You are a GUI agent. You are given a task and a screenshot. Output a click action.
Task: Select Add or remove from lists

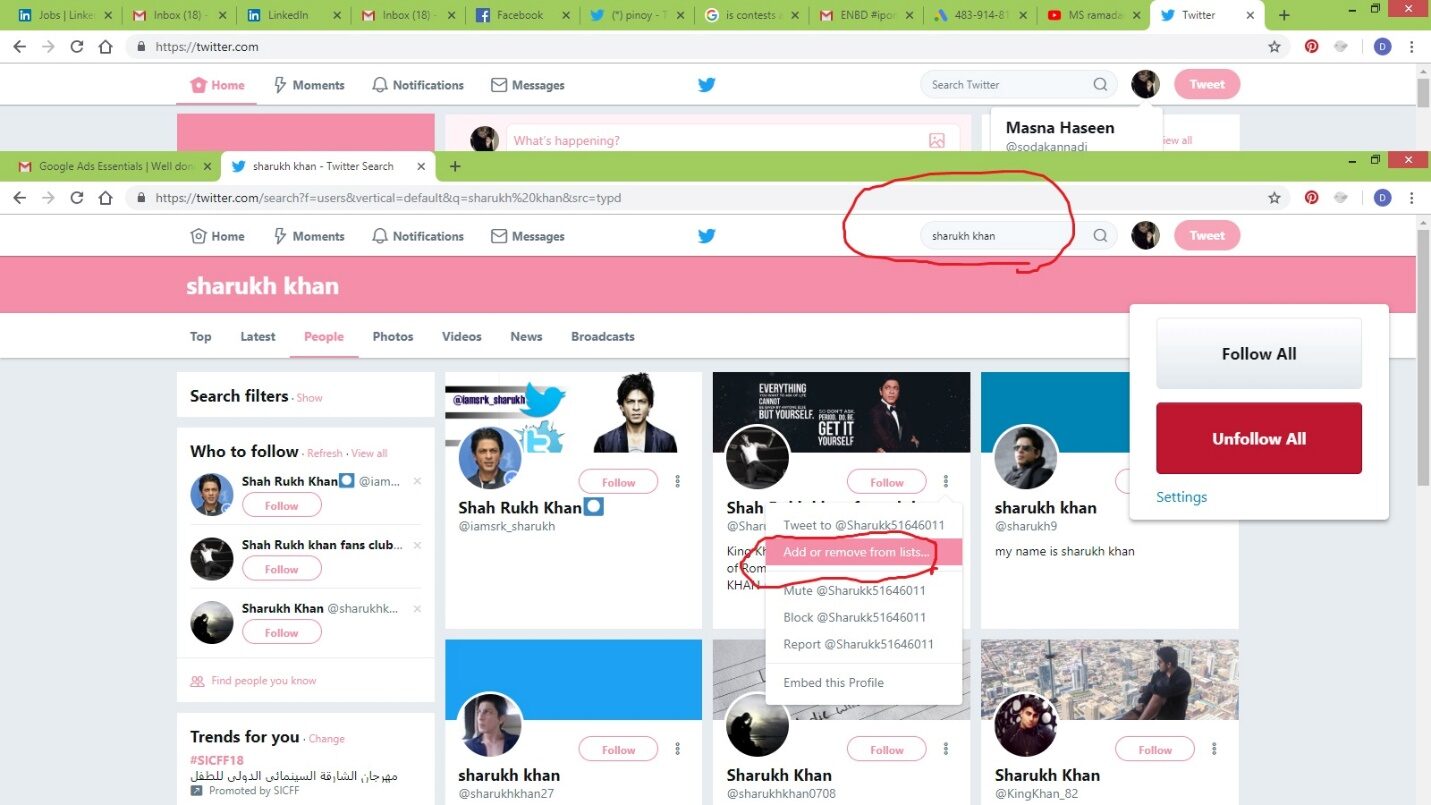coord(856,552)
